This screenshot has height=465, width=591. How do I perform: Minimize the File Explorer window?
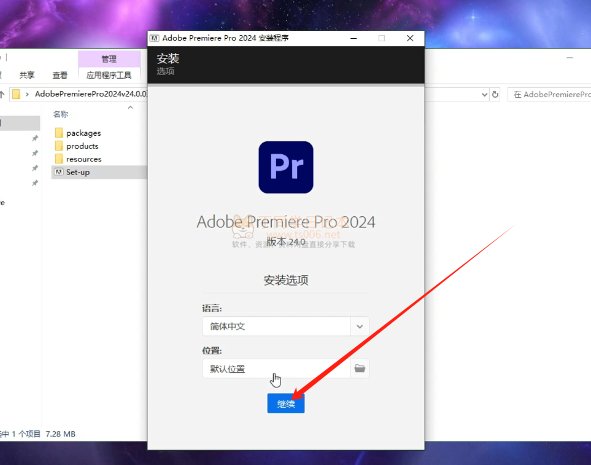tap(570, 58)
